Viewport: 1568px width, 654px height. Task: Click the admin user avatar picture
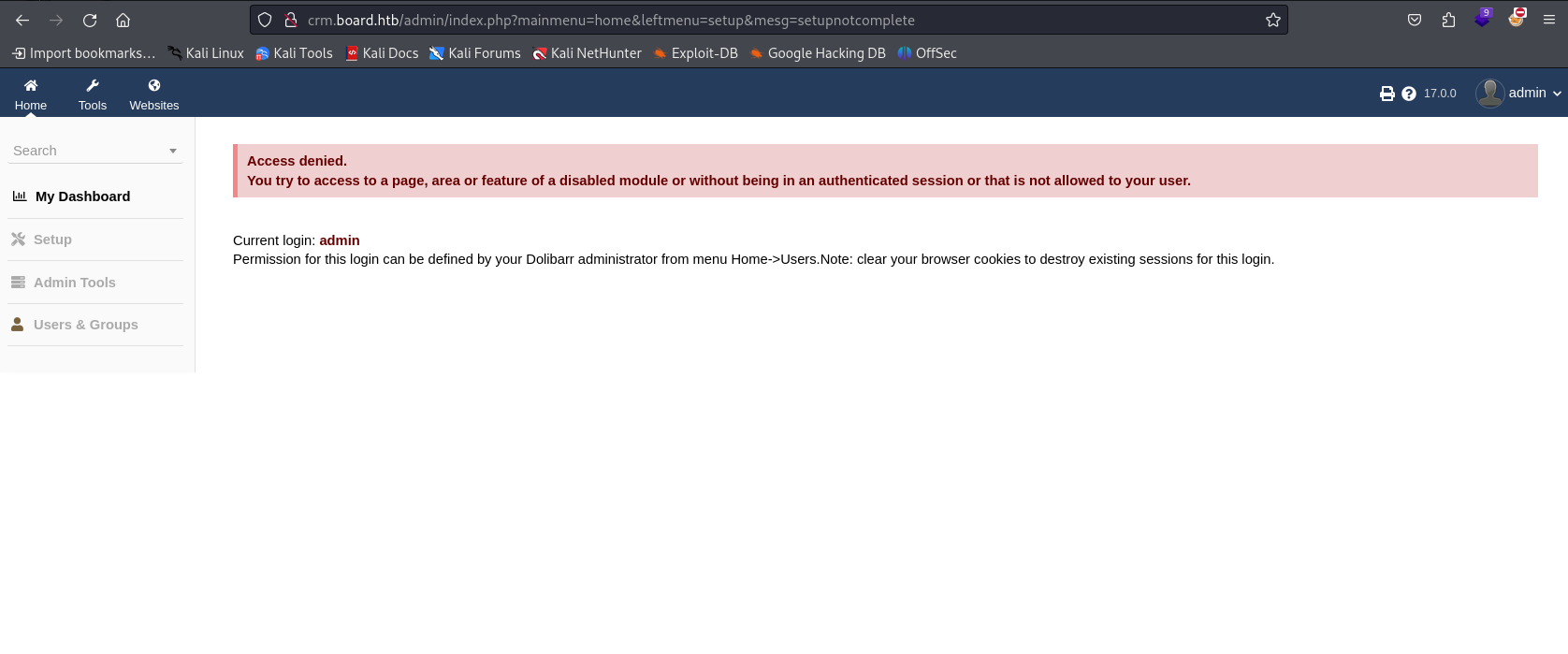[1489, 93]
